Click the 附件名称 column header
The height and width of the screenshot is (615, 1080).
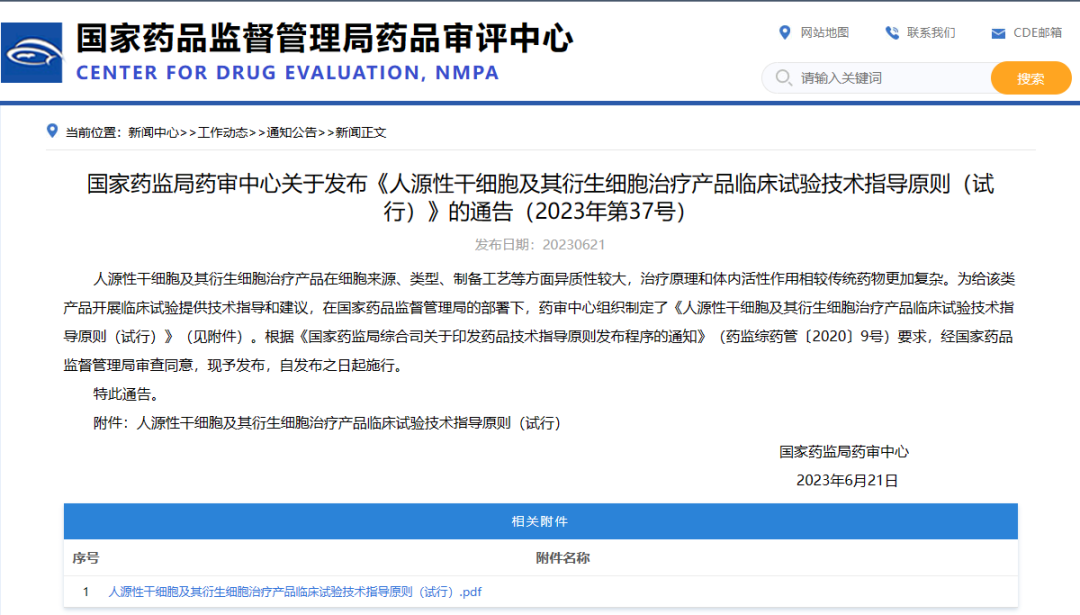[562, 558]
